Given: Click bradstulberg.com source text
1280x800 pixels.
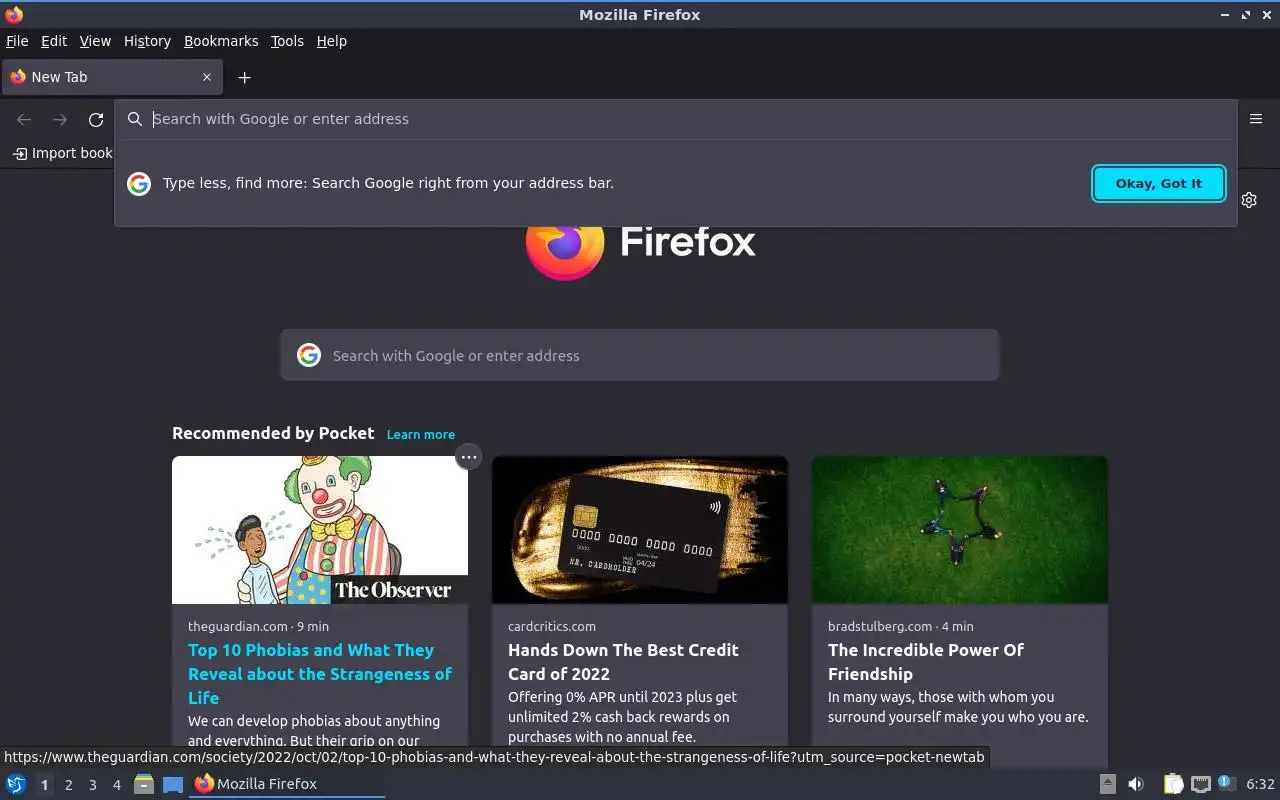Looking at the screenshot, I should [x=882, y=626].
